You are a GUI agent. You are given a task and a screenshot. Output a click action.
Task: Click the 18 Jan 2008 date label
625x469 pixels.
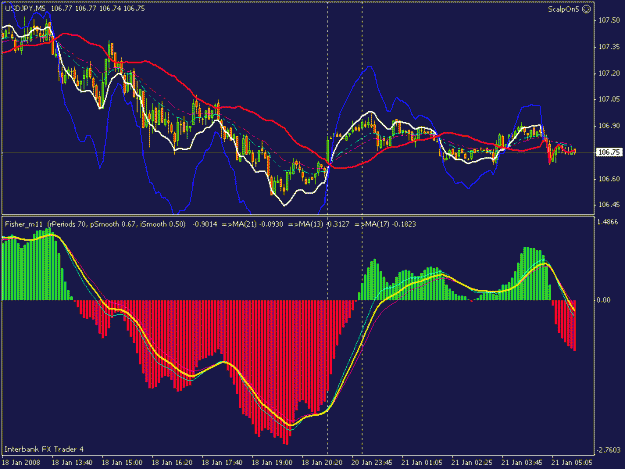point(21,463)
